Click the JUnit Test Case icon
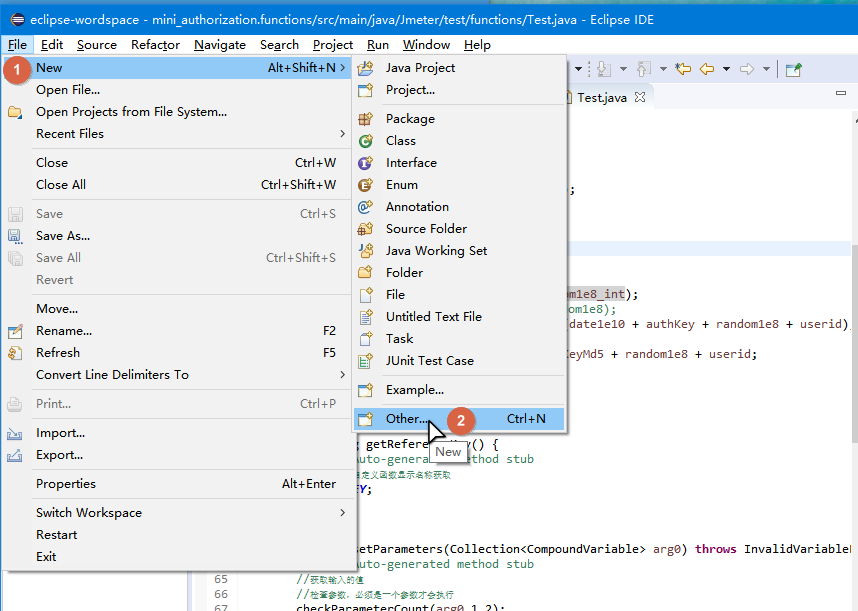Screen dimensions: 858x611 366,360
